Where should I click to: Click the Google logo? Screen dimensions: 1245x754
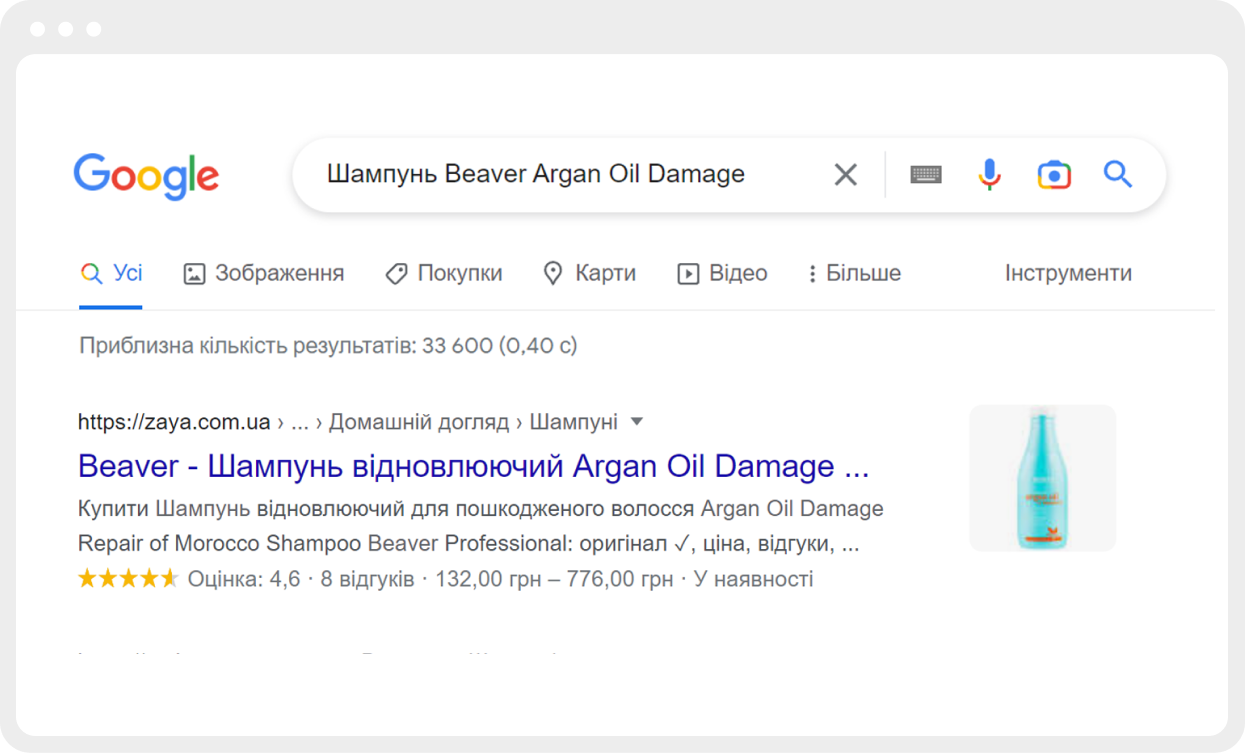tap(146, 176)
